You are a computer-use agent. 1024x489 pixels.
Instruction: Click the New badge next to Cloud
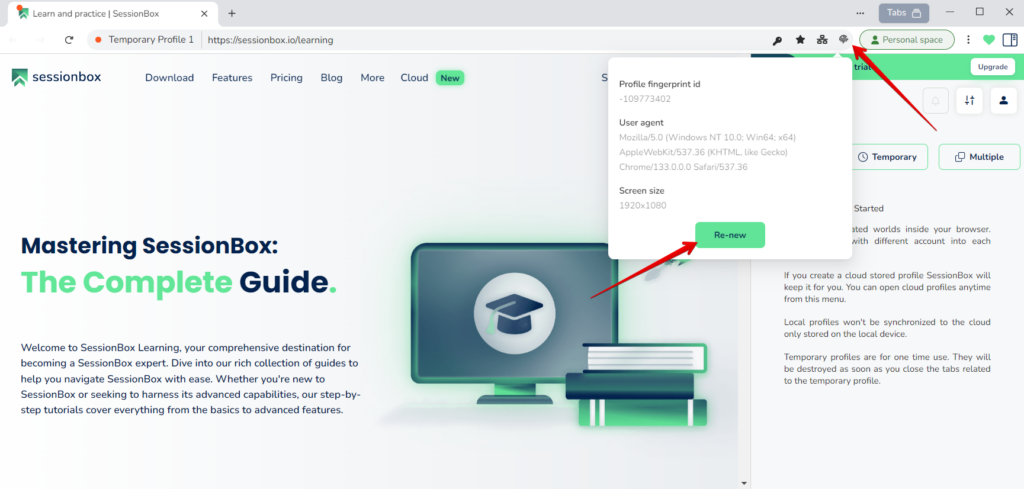click(x=450, y=78)
